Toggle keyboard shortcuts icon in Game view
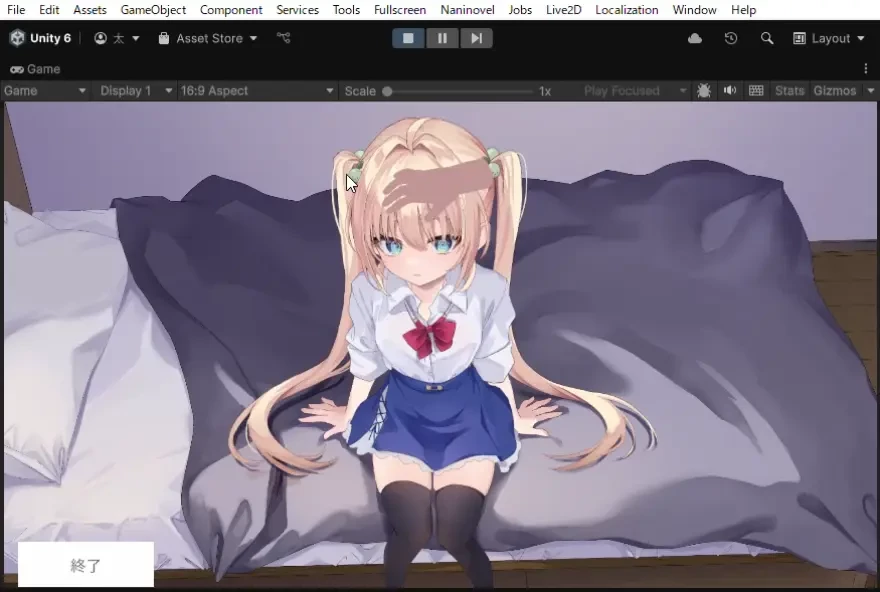The width and height of the screenshot is (880, 592). tap(756, 90)
